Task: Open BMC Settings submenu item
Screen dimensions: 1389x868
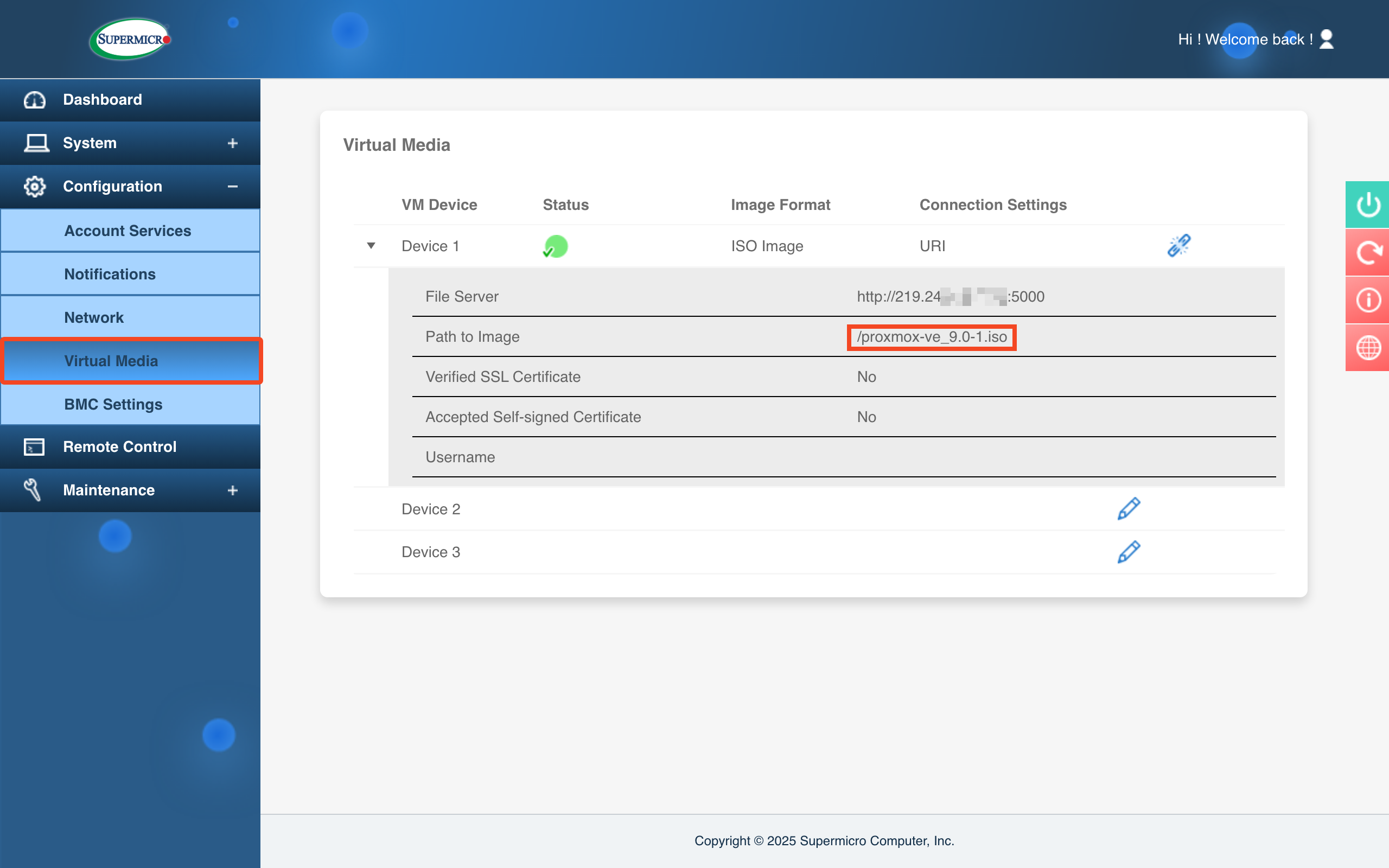Action: [130, 404]
